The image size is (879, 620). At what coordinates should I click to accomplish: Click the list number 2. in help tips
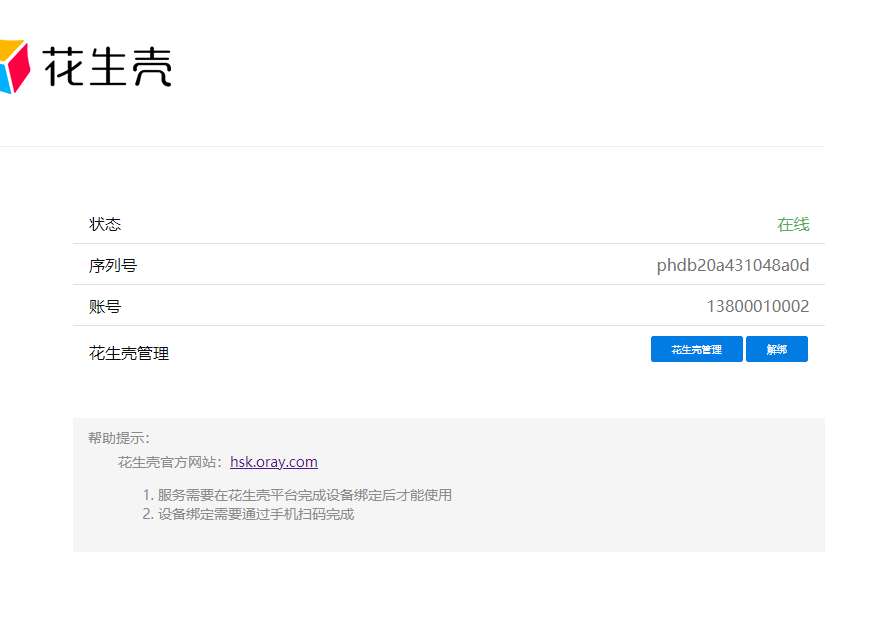147,515
